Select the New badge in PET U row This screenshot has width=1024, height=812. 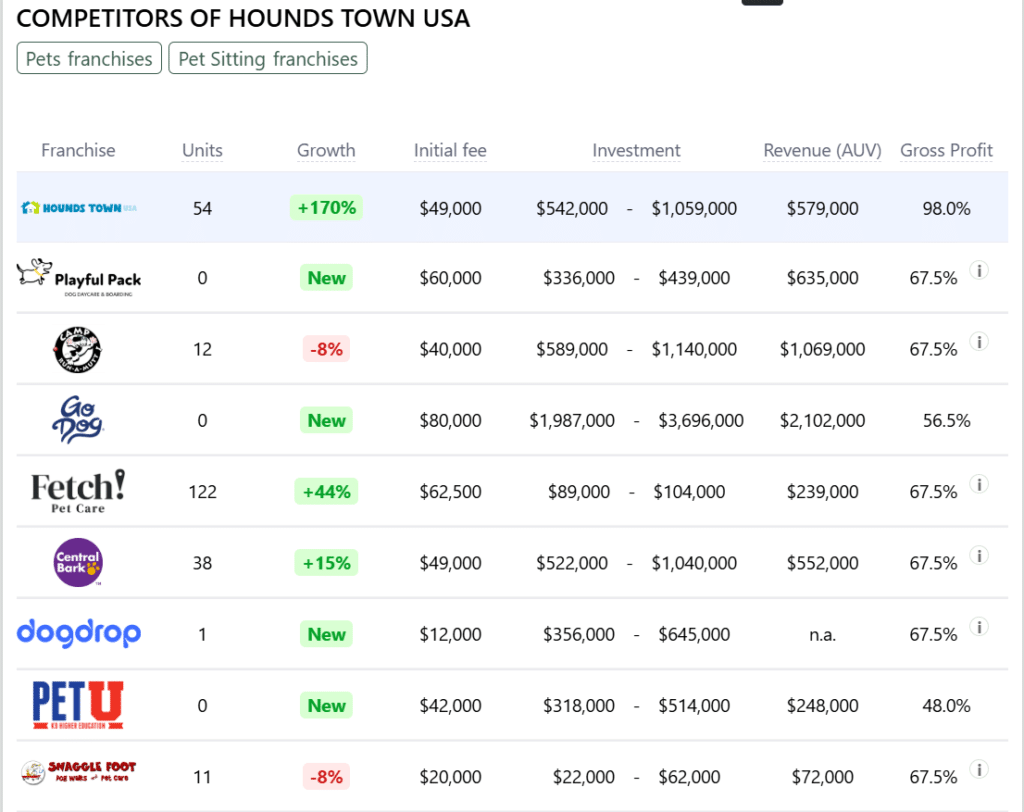(326, 705)
